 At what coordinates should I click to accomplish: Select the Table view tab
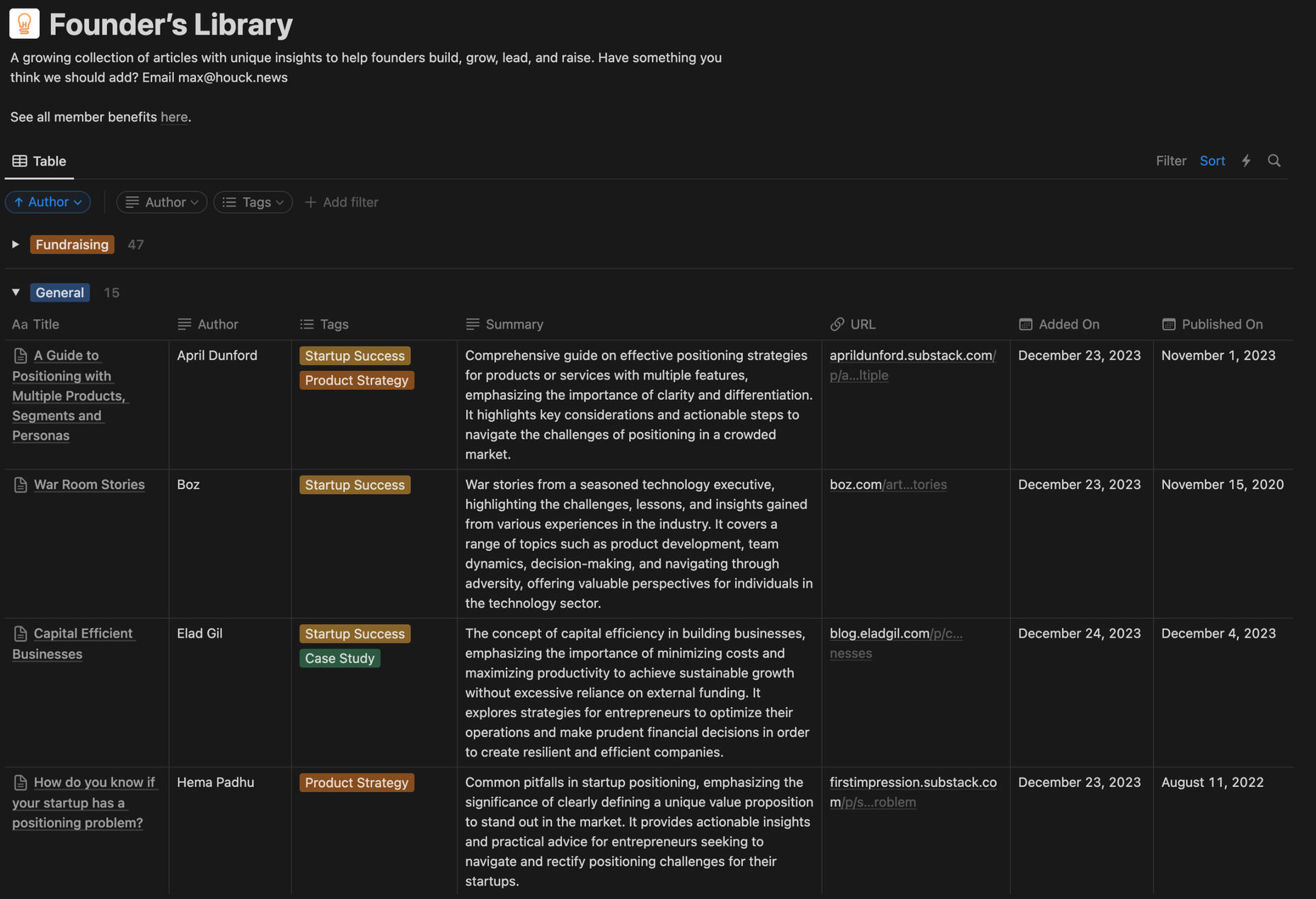point(40,161)
